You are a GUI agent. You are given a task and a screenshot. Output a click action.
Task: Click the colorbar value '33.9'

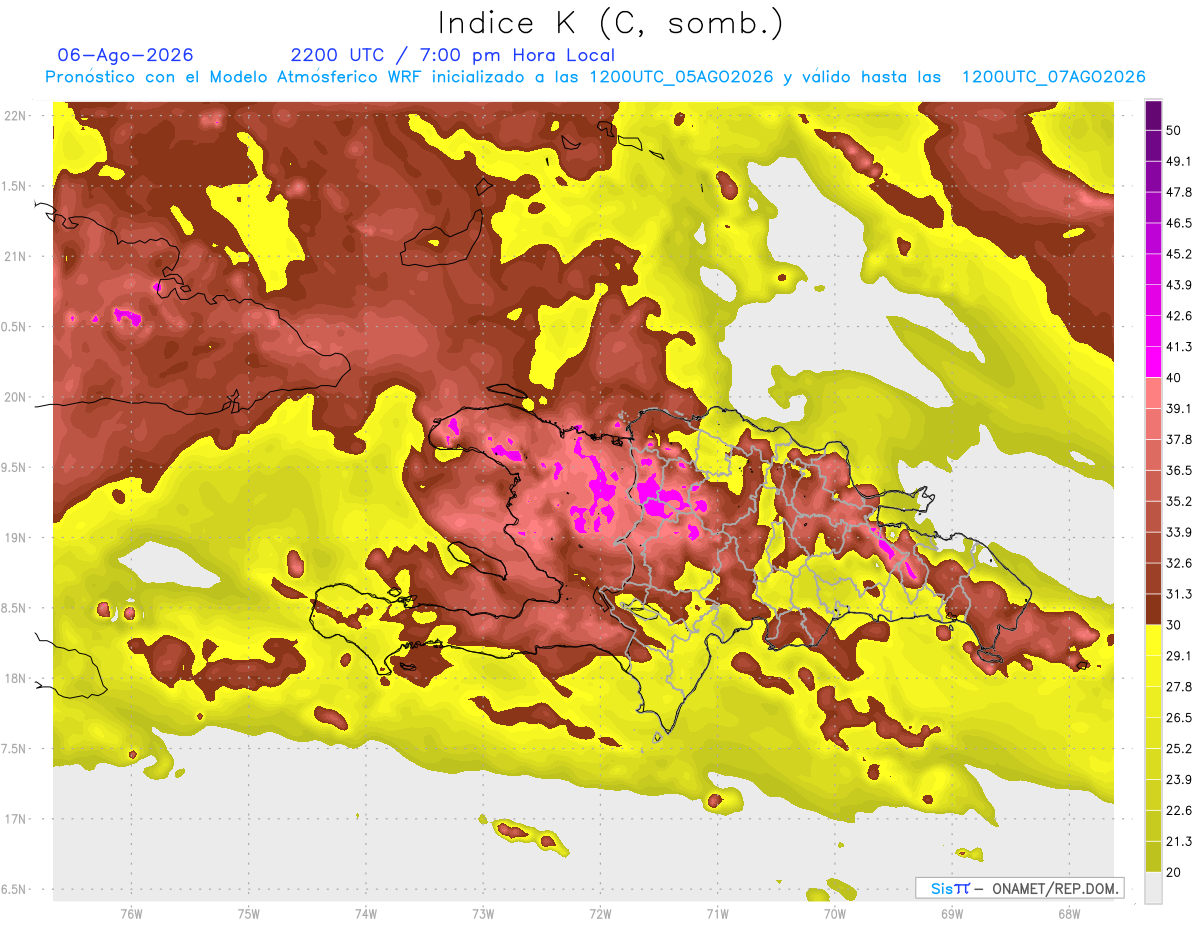point(1179,532)
